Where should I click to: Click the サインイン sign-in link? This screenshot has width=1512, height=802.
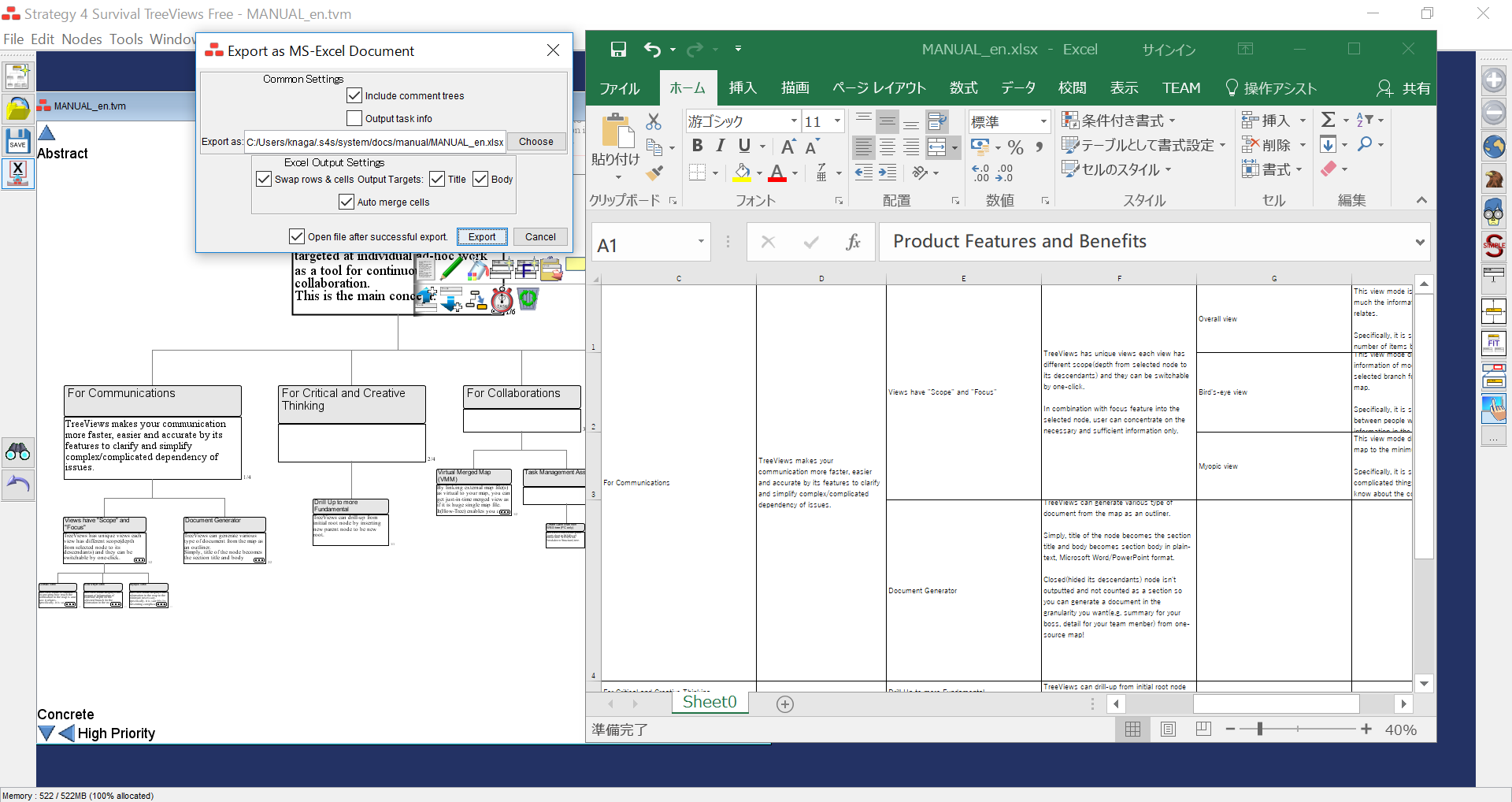[1169, 50]
